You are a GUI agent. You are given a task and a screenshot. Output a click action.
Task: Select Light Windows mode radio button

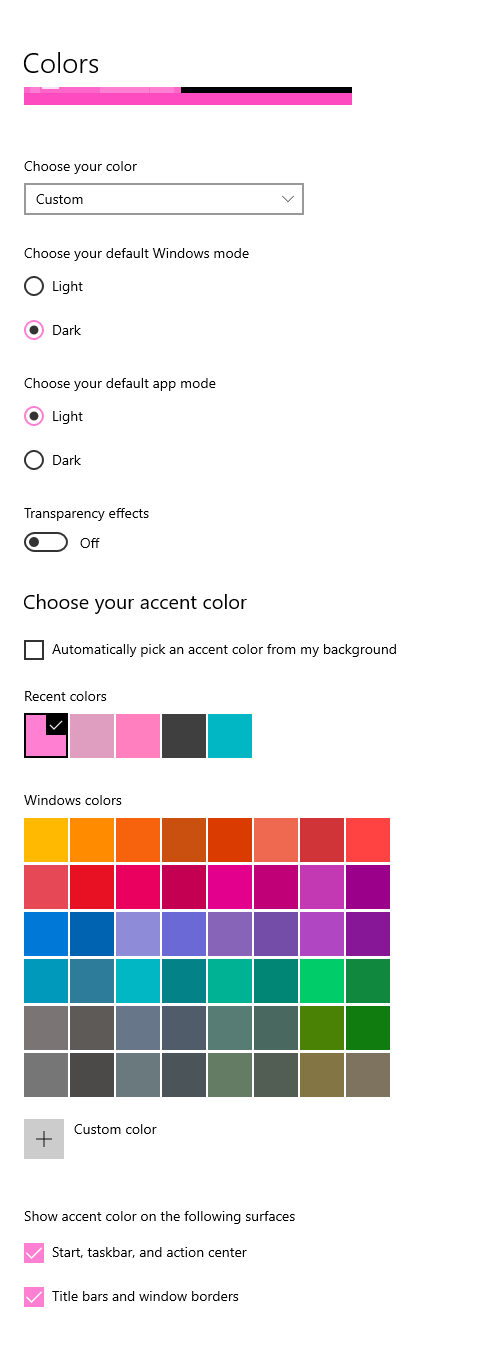pyautogui.click(x=34, y=286)
